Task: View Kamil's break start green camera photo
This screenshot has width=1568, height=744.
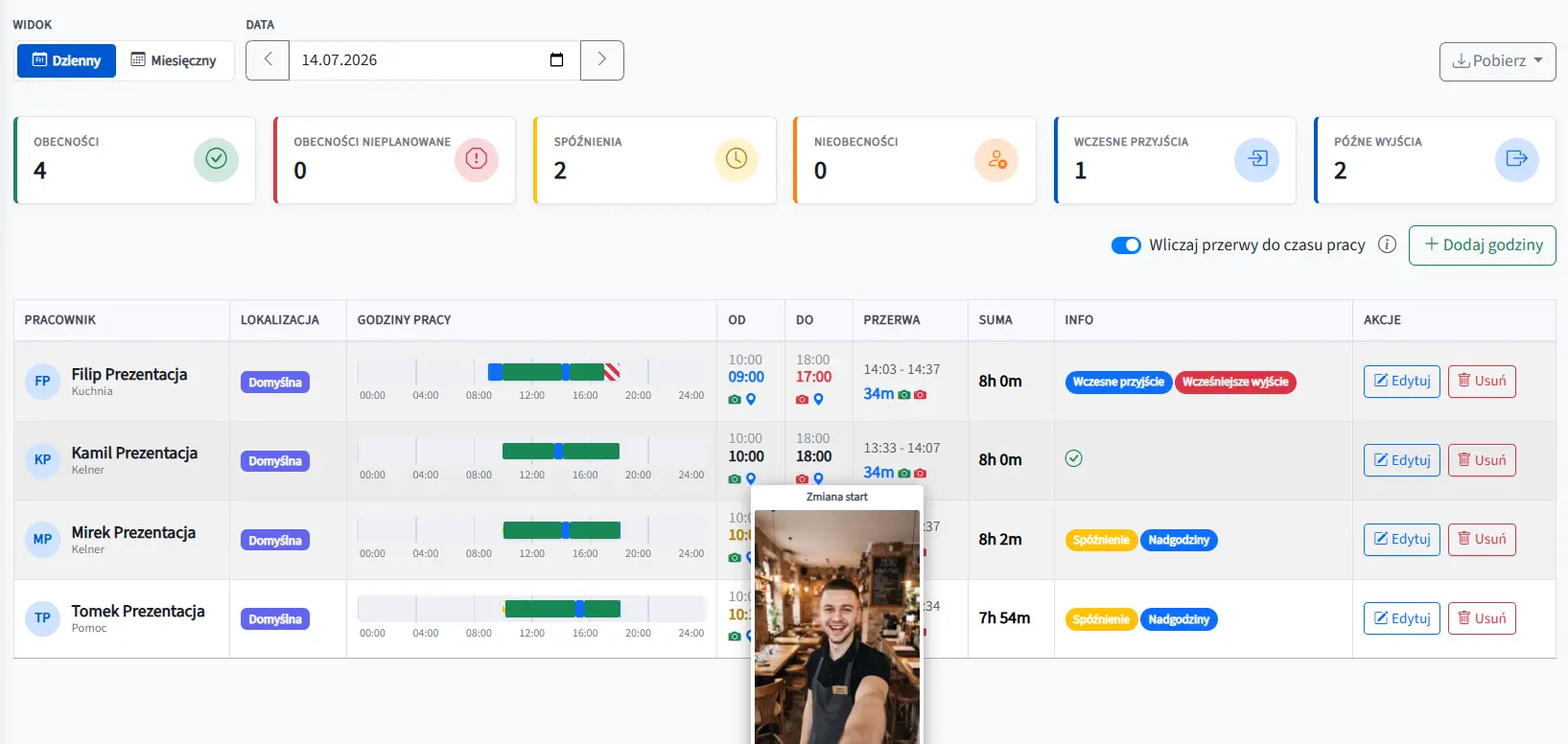Action: 903,473
